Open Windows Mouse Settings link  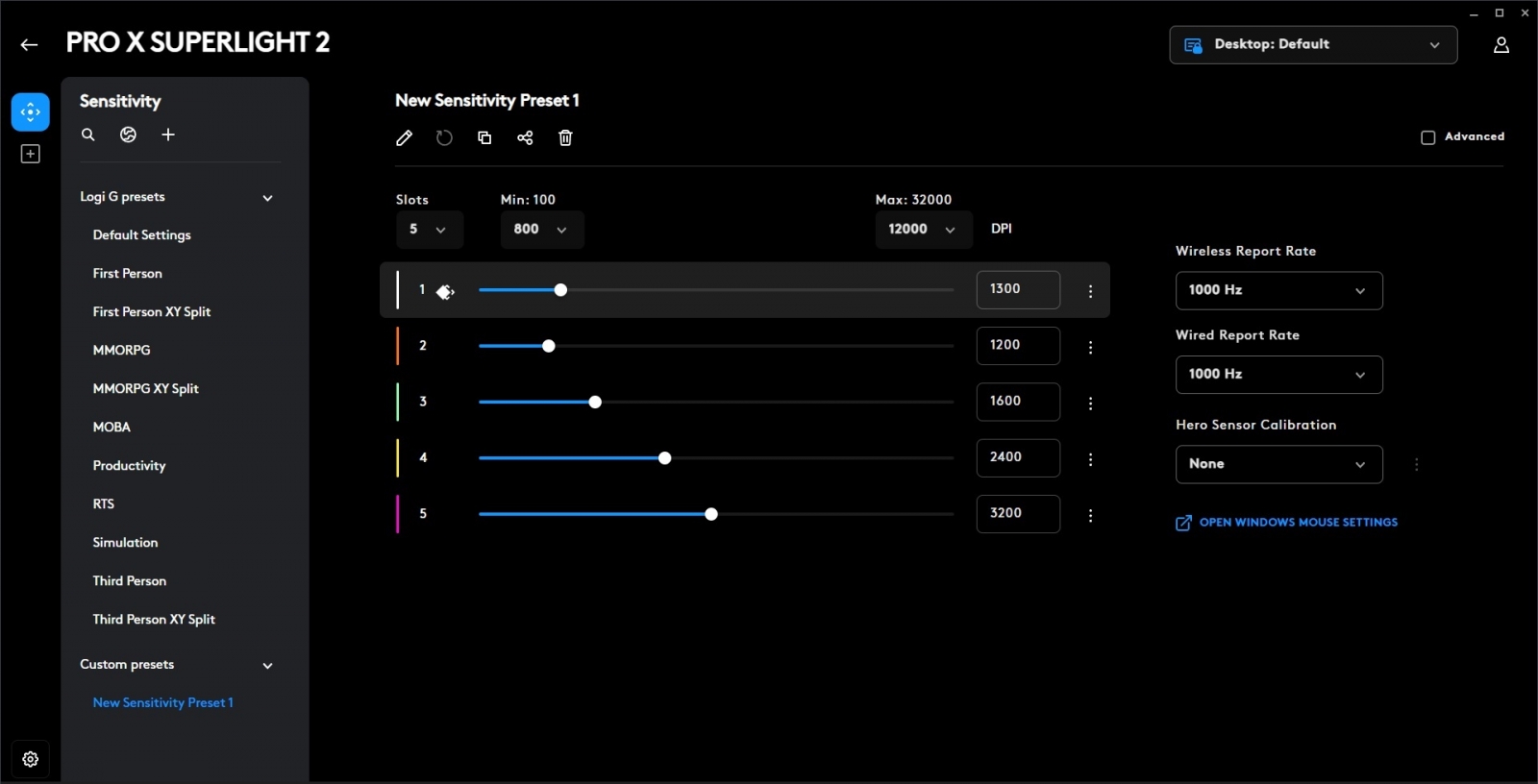tap(1298, 523)
